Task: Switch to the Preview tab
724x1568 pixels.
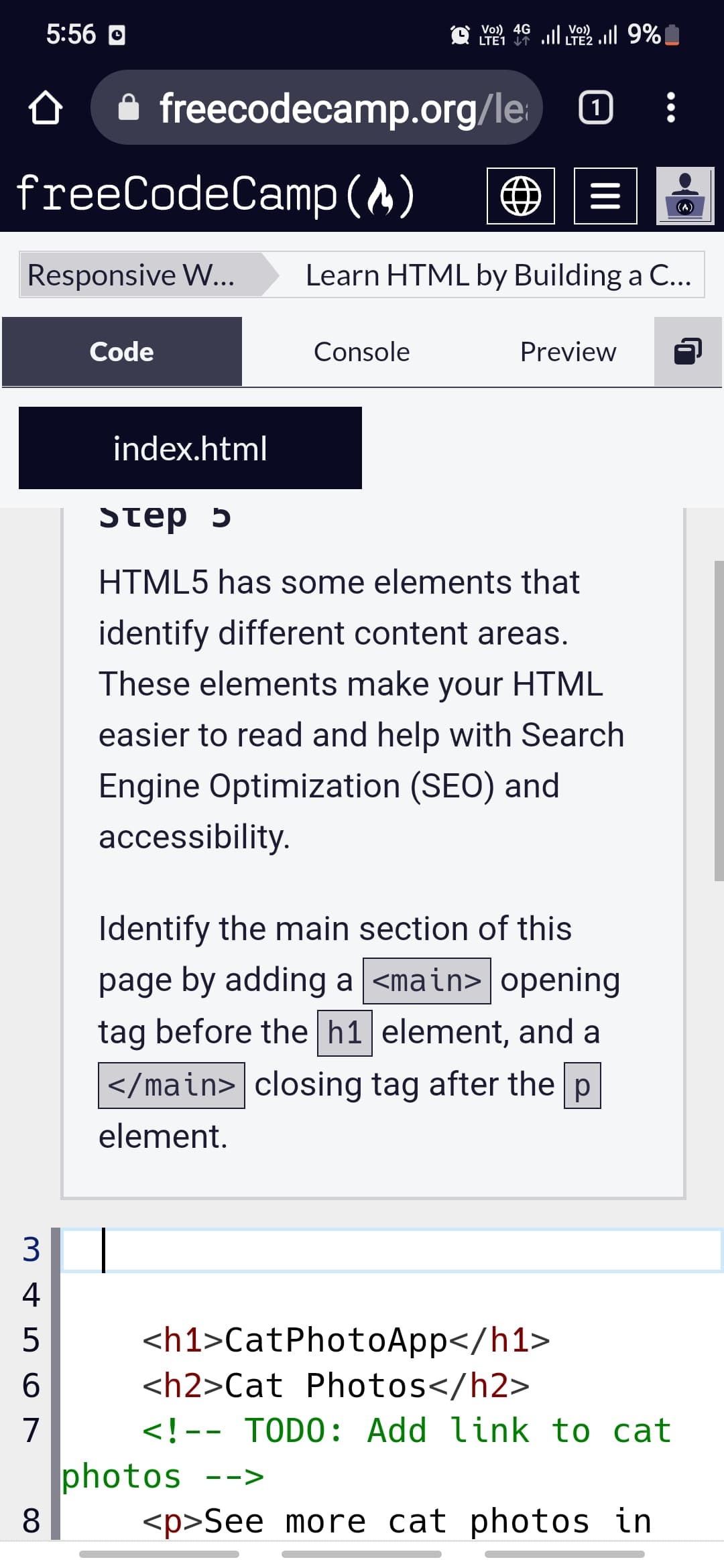Action: tap(568, 351)
